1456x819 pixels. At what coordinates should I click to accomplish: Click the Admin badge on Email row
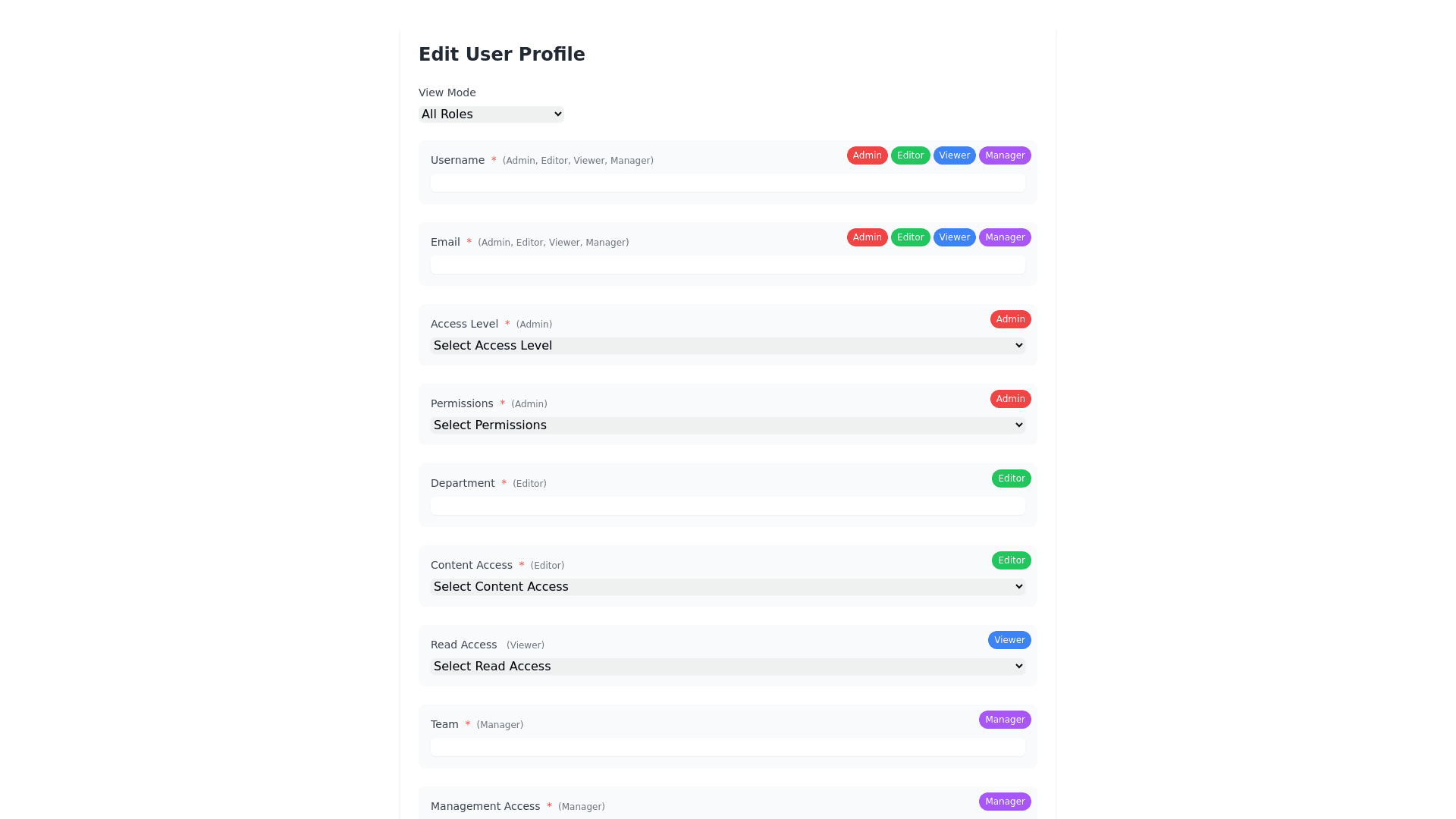pyautogui.click(x=867, y=237)
